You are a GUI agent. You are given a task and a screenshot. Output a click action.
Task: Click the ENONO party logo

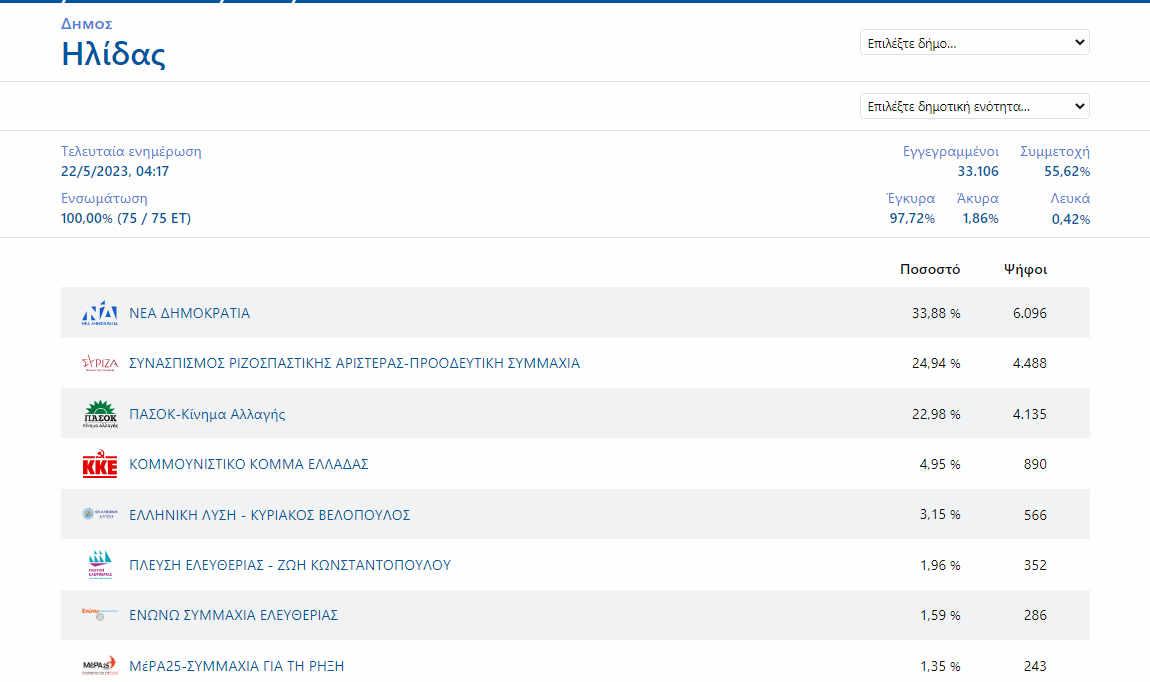pyautogui.click(x=100, y=613)
